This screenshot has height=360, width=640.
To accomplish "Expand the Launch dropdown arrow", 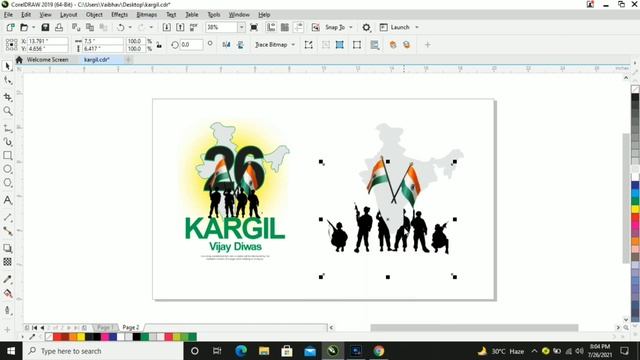I will click(x=417, y=27).
